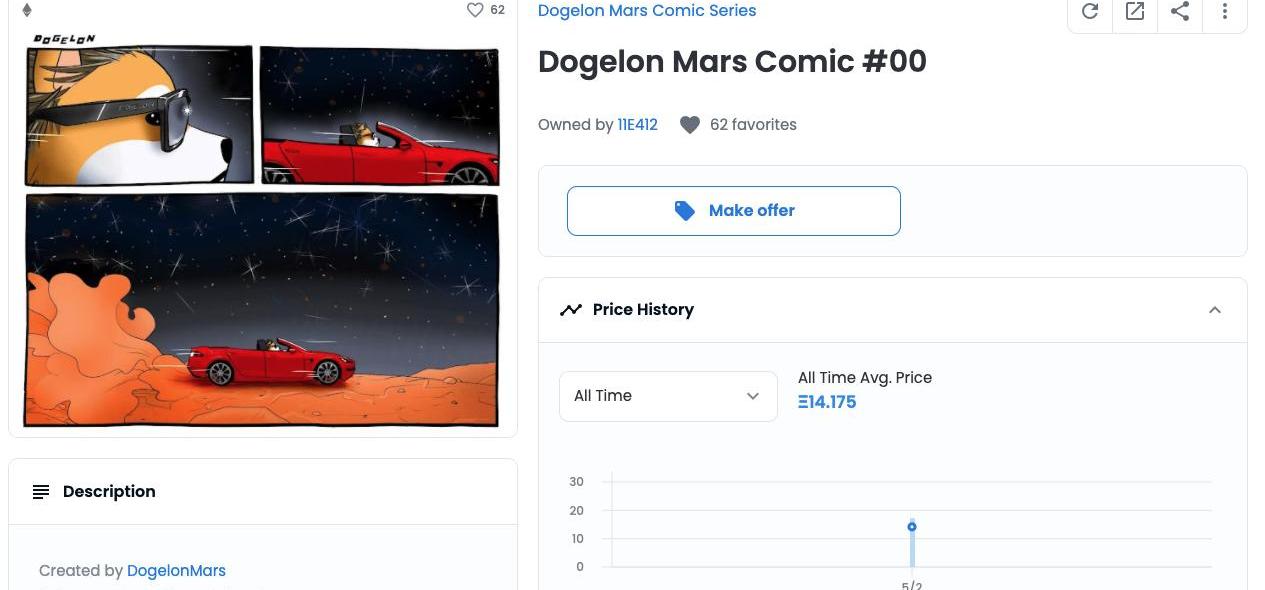
Task: Click the 62 favorites text
Action: (753, 125)
